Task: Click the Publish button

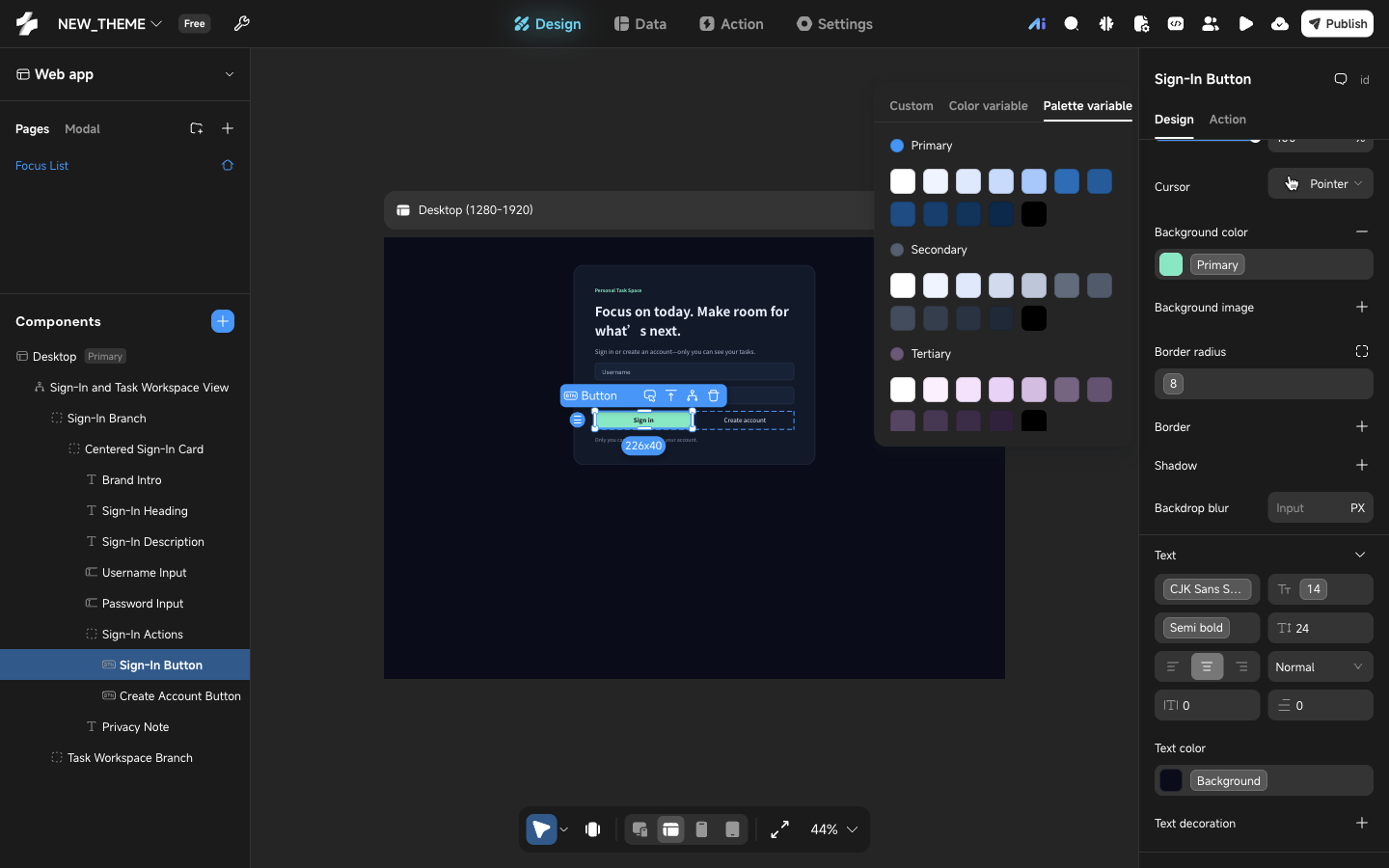Action: pyautogui.click(x=1337, y=24)
